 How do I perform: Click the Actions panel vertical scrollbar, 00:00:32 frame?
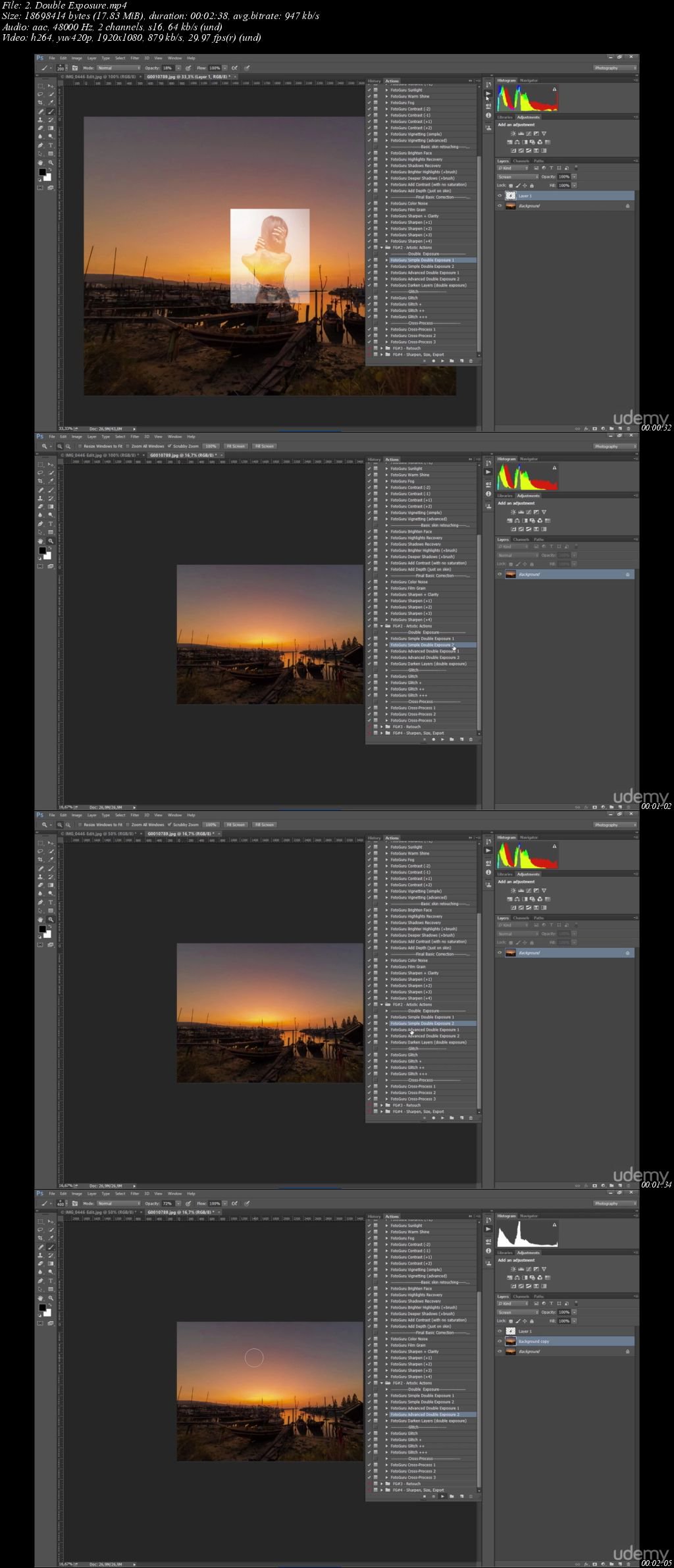click(479, 253)
